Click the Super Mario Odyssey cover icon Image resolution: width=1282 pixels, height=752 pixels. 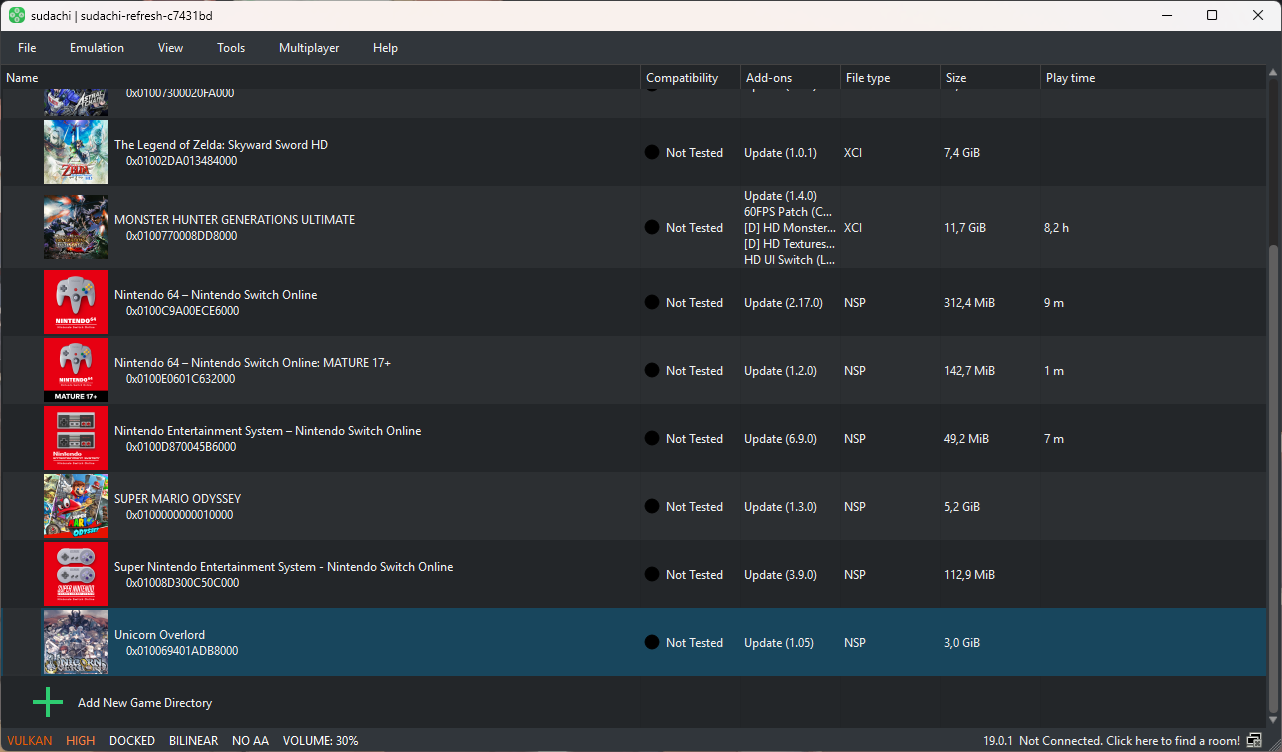[x=76, y=506]
